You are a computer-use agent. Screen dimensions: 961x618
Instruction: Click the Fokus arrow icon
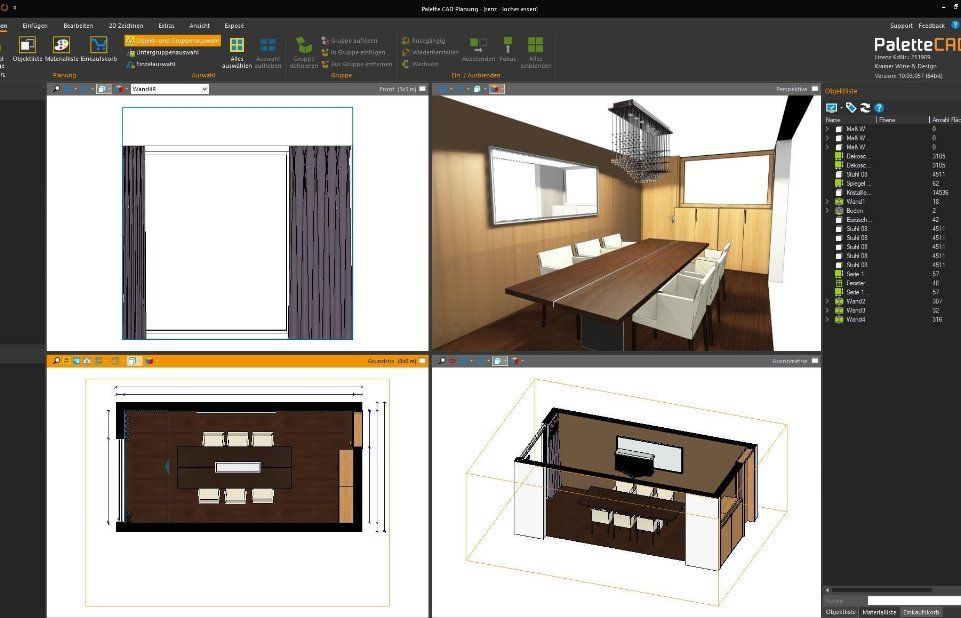coord(507,45)
